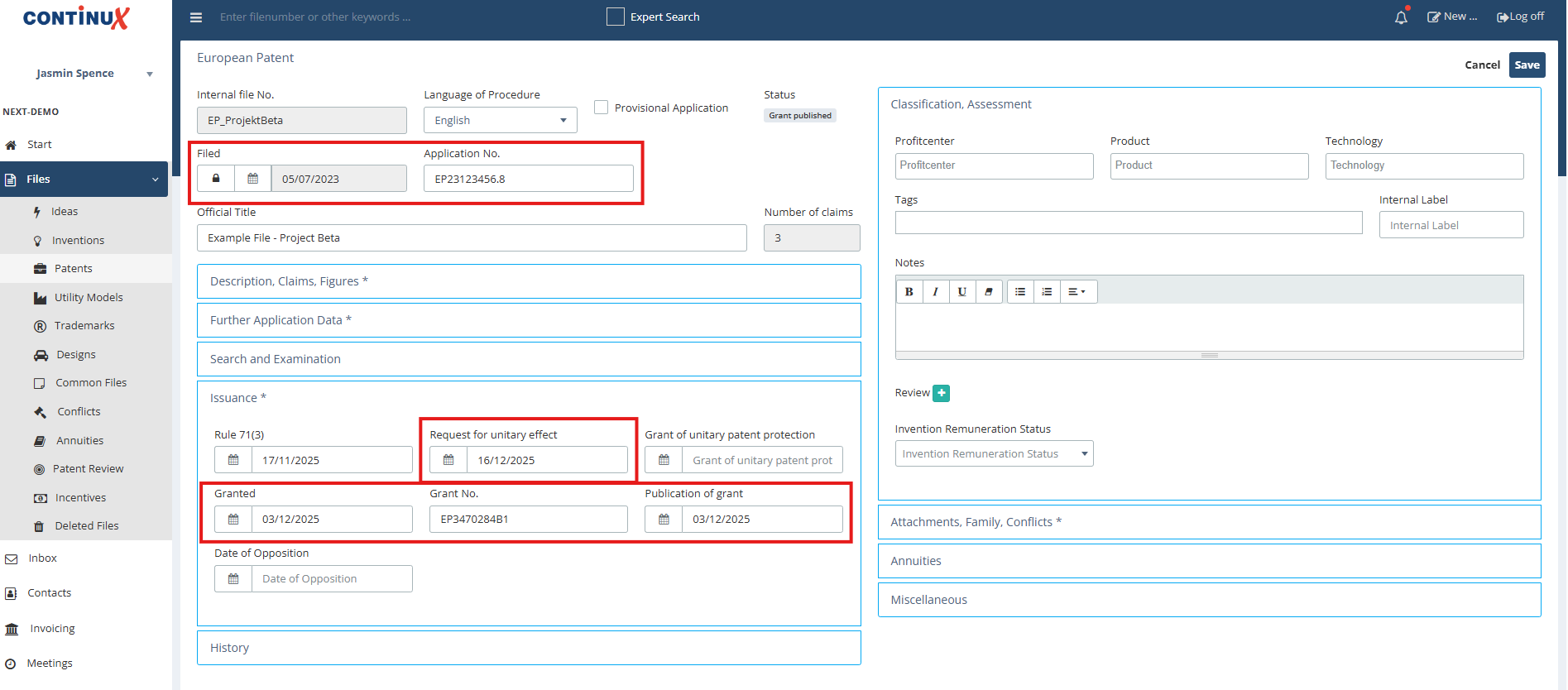Expand Description, Claims, Figures section
This screenshot has width=1568, height=690.
[529, 281]
